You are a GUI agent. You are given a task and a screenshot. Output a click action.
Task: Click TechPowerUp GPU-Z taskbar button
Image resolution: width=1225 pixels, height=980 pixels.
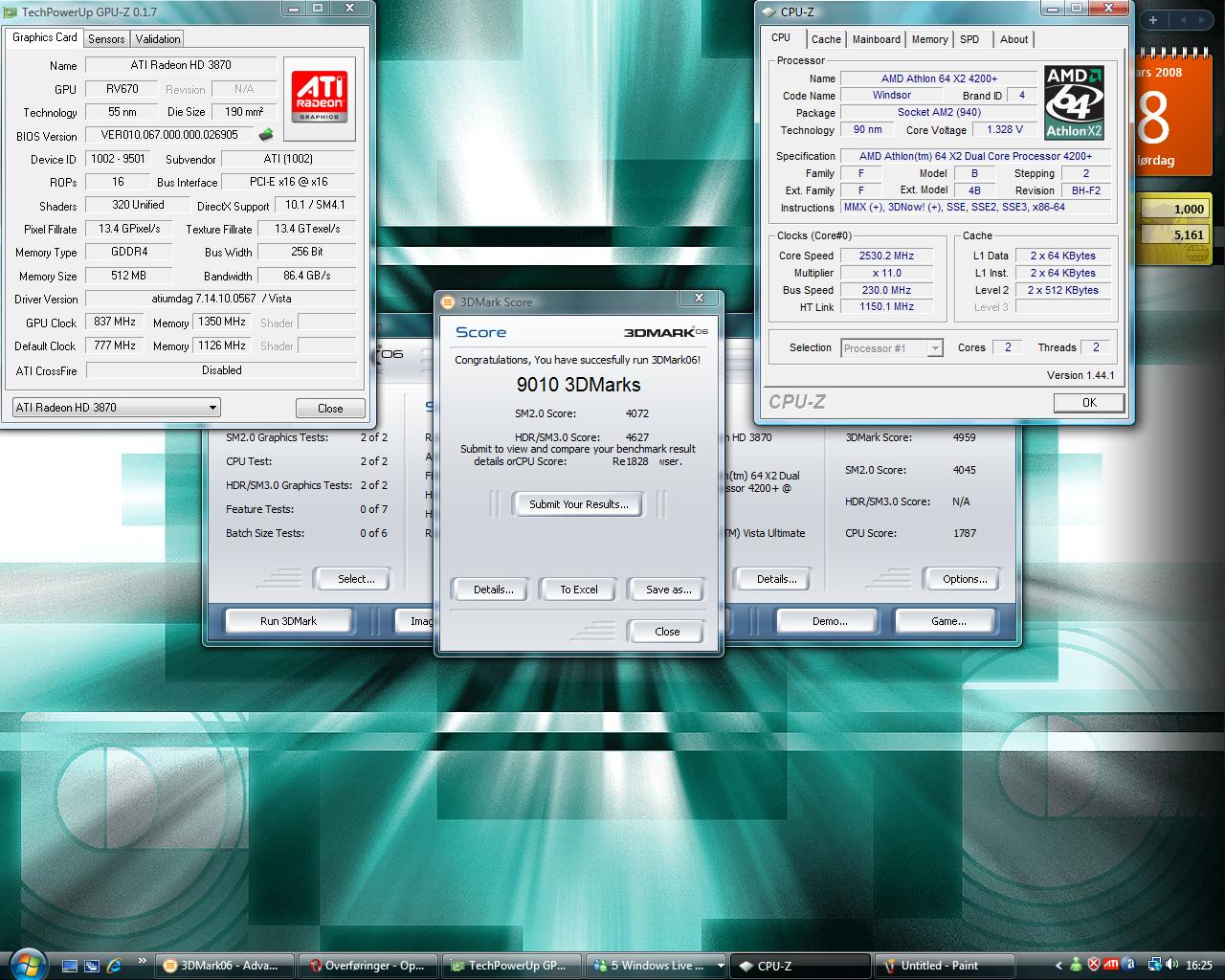point(511,966)
